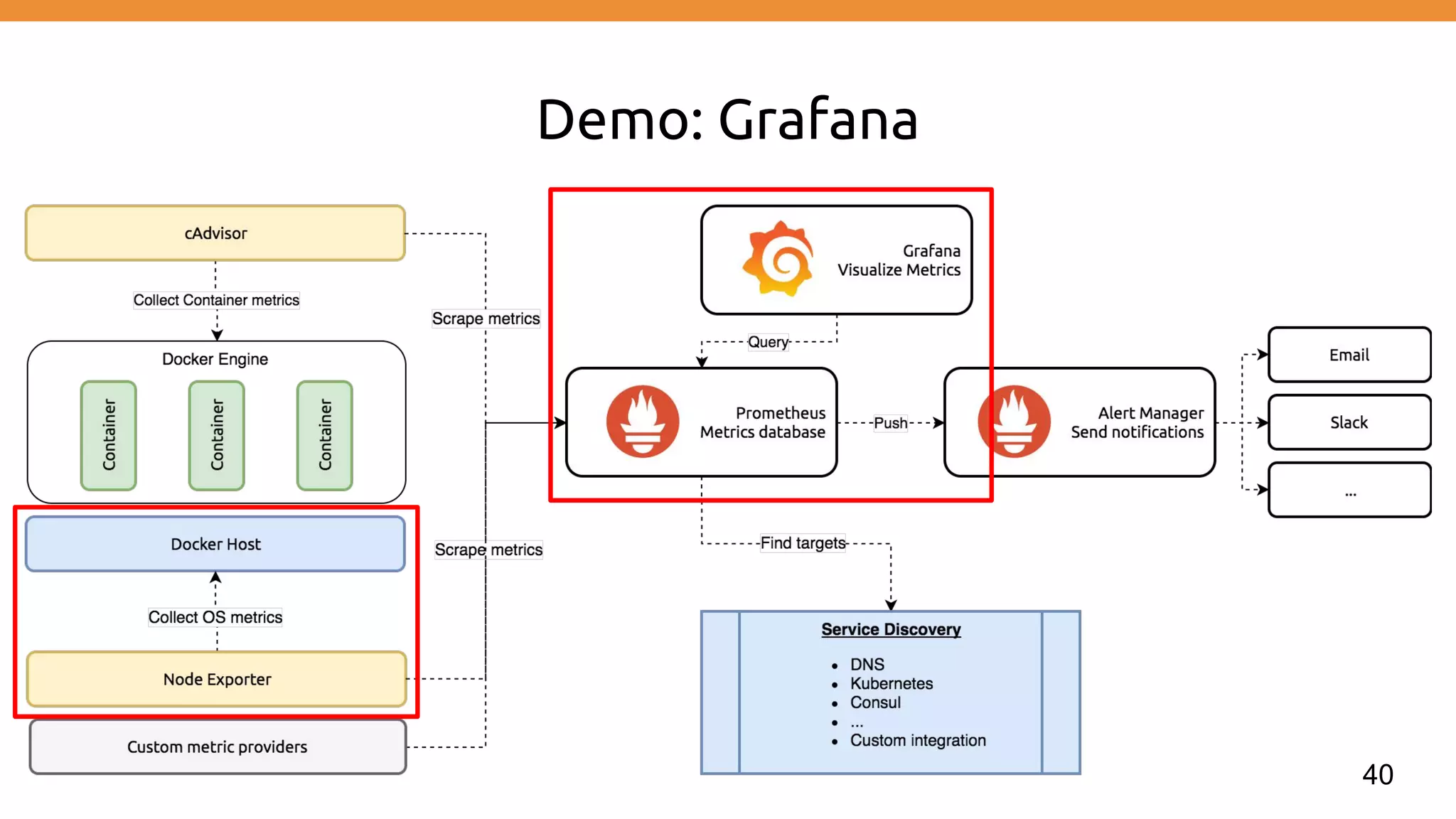Viewport: 1456px width, 819px height.
Task: Select the Node Exporter box
Action: click(x=217, y=679)
